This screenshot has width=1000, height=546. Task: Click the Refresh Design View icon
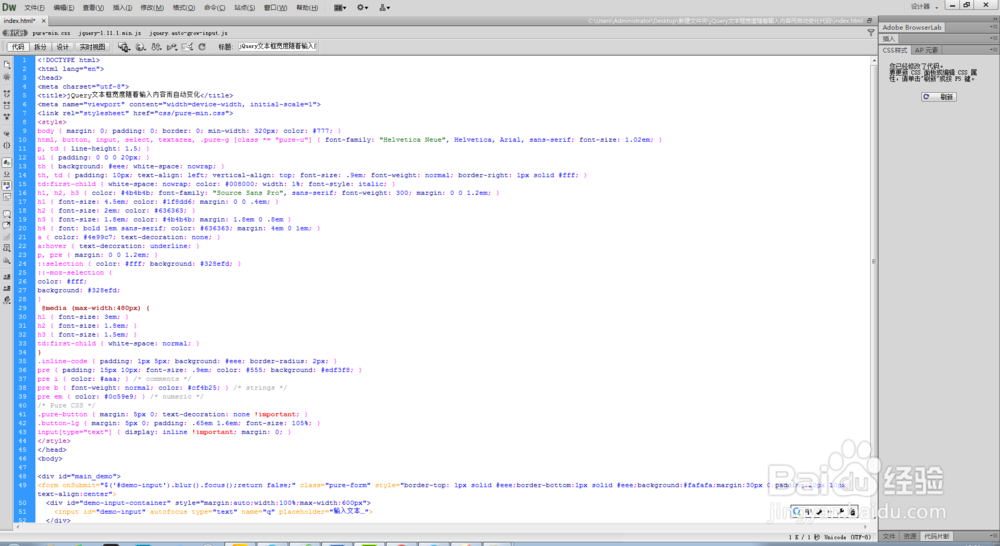pyautogui.click(x=202, y=47)
